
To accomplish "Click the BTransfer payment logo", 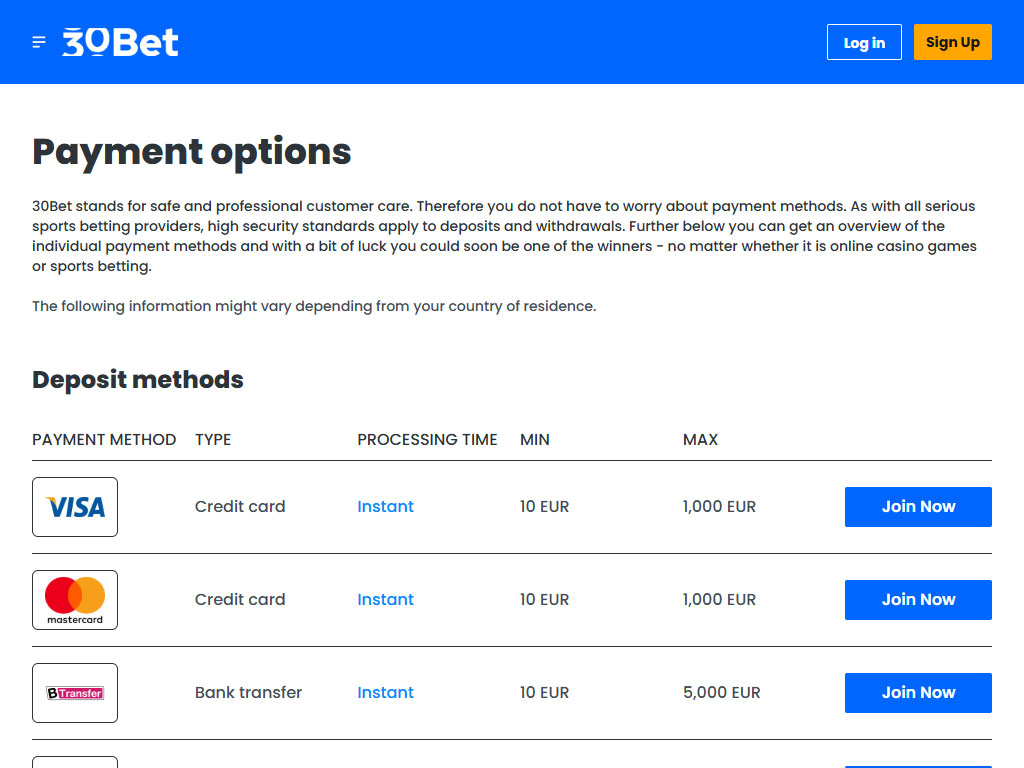I will tap(75, 693).
